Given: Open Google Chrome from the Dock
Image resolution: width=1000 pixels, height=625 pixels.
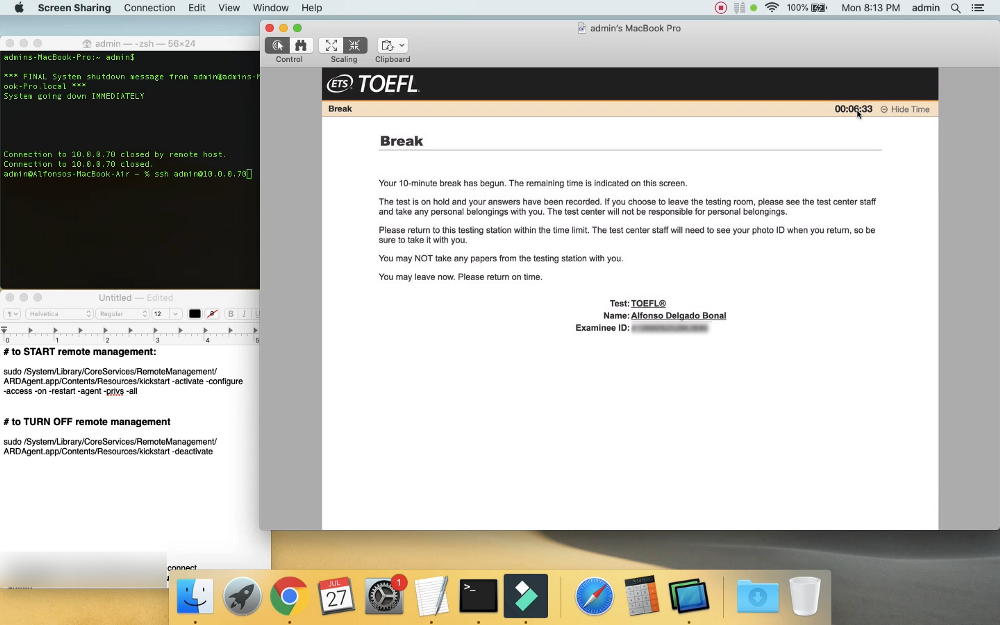Looking at the screenshot, I should point(288,597).
